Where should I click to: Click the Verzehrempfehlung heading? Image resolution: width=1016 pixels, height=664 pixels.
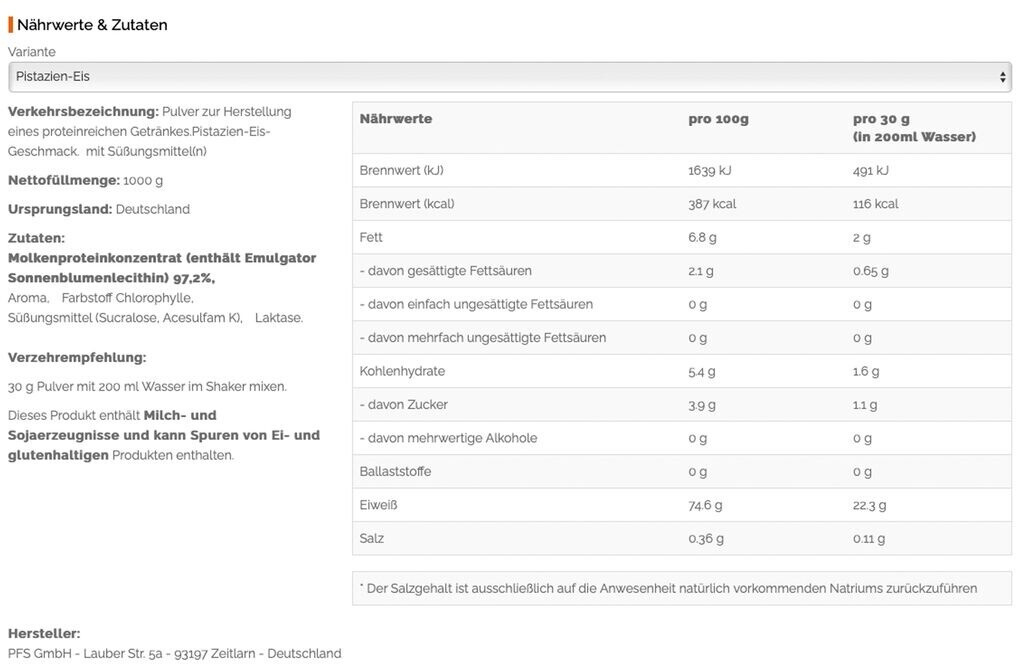tap(77, 357)
